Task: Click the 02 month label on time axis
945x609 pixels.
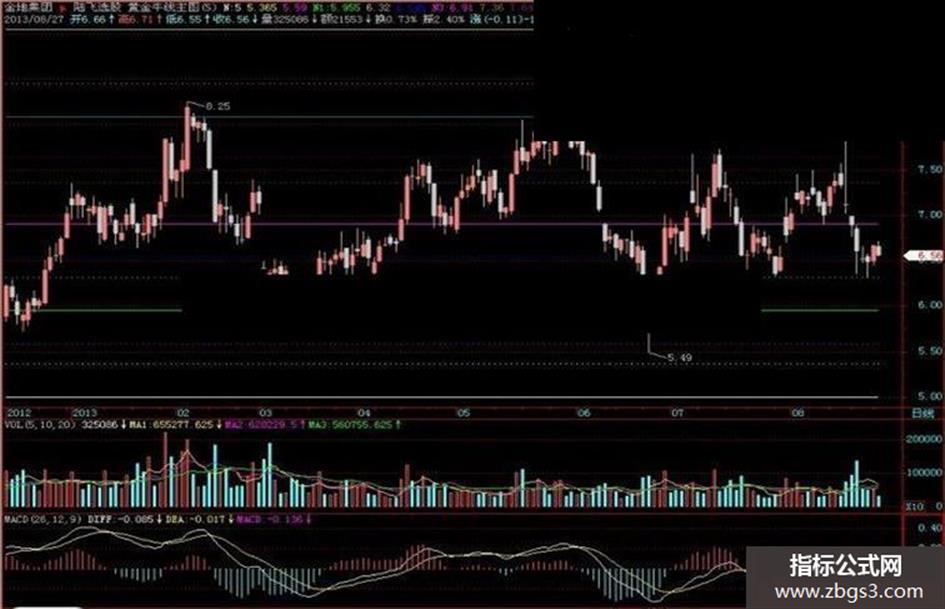Action: [183, 413]
